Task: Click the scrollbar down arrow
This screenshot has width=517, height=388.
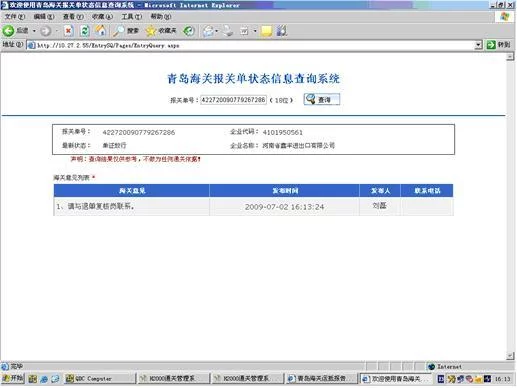Action: (510, 356)
